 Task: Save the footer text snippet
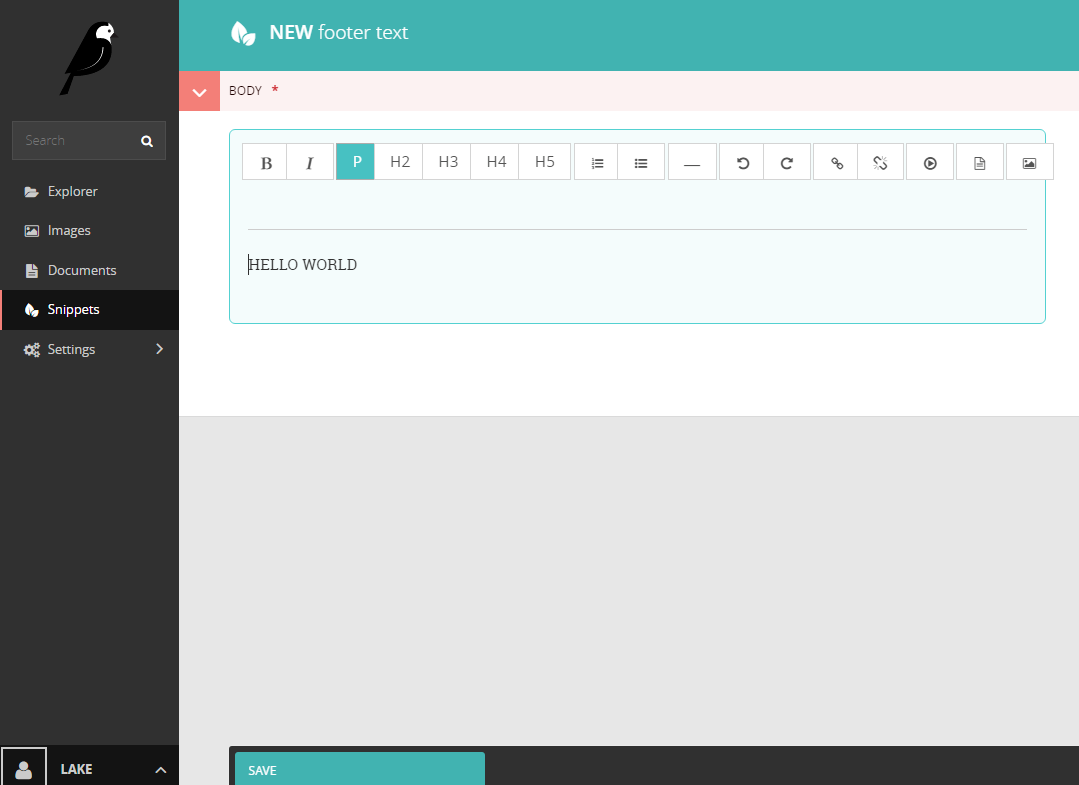point(360,769)
